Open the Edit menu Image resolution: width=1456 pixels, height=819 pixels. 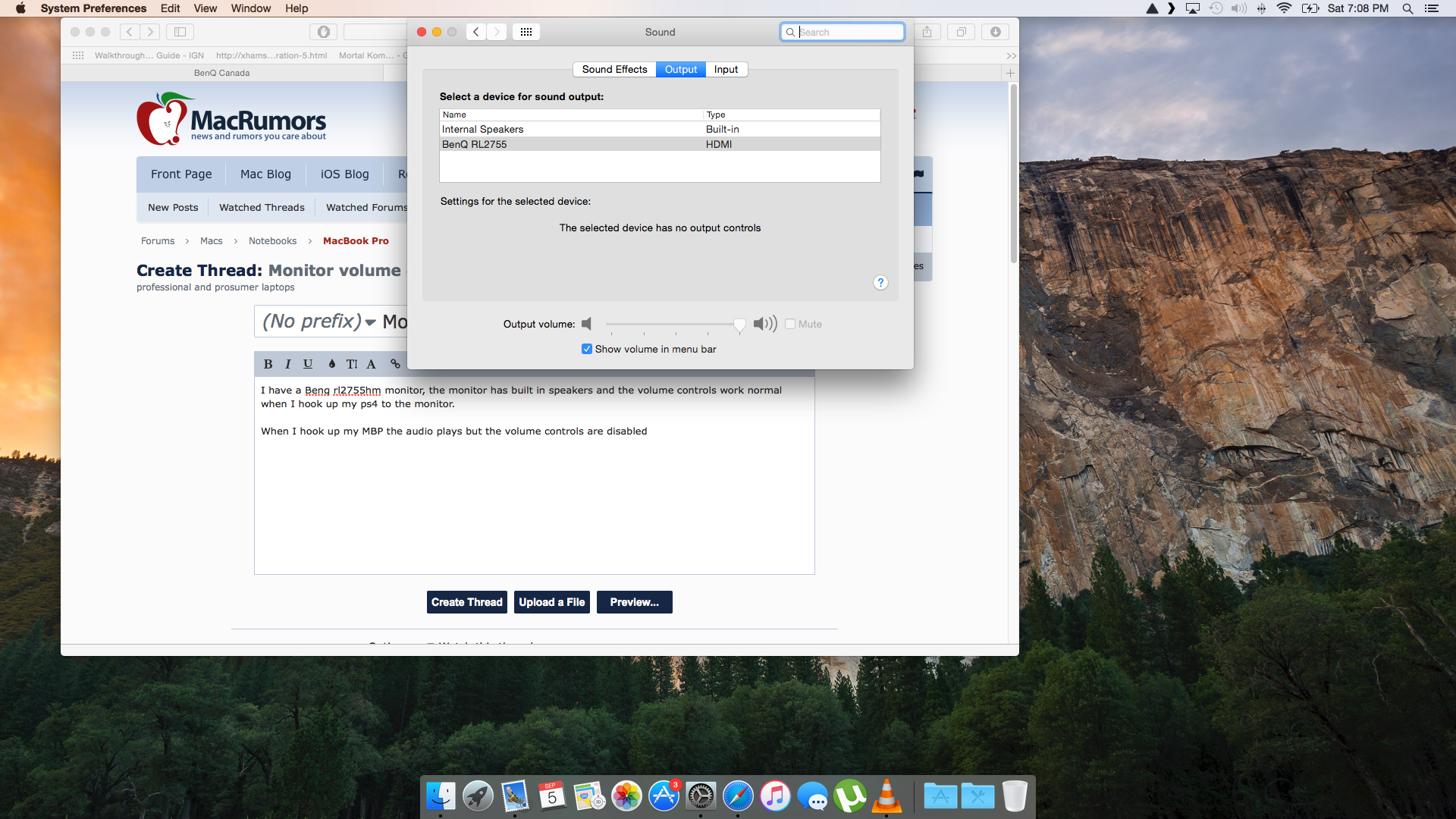tap(171, 8)
